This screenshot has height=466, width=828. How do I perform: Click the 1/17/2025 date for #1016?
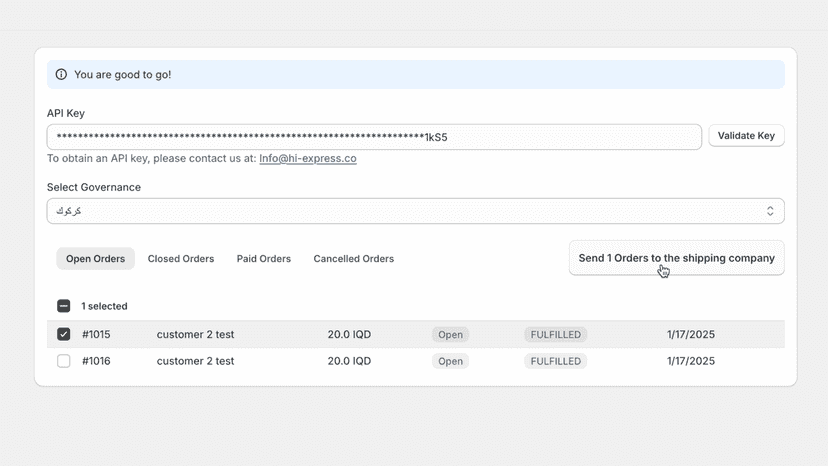tap(691, 361)
